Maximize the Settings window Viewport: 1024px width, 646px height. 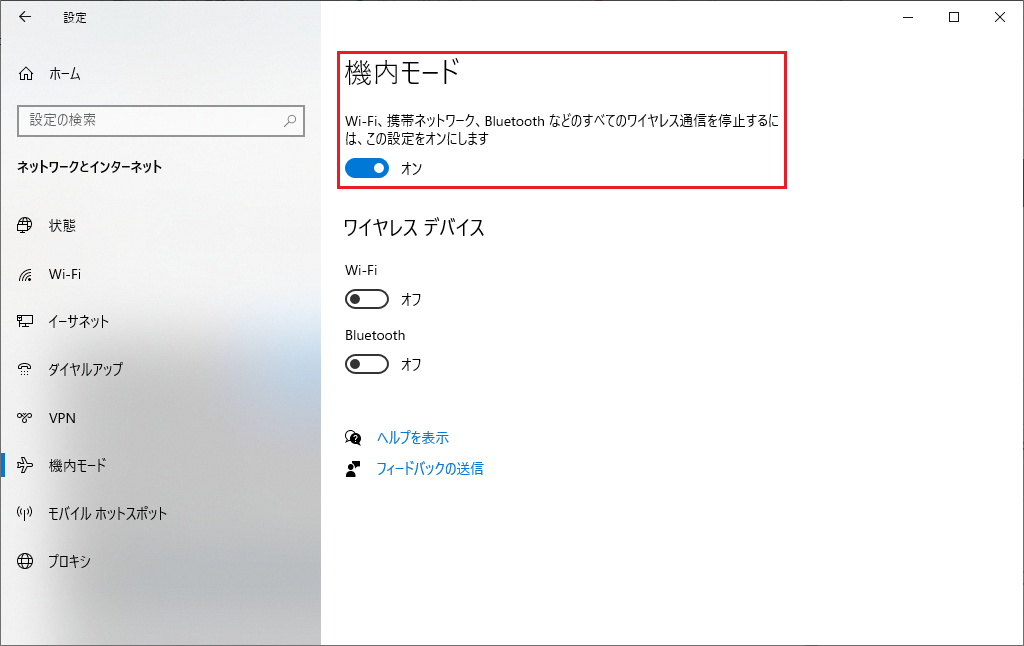(954, 17)
